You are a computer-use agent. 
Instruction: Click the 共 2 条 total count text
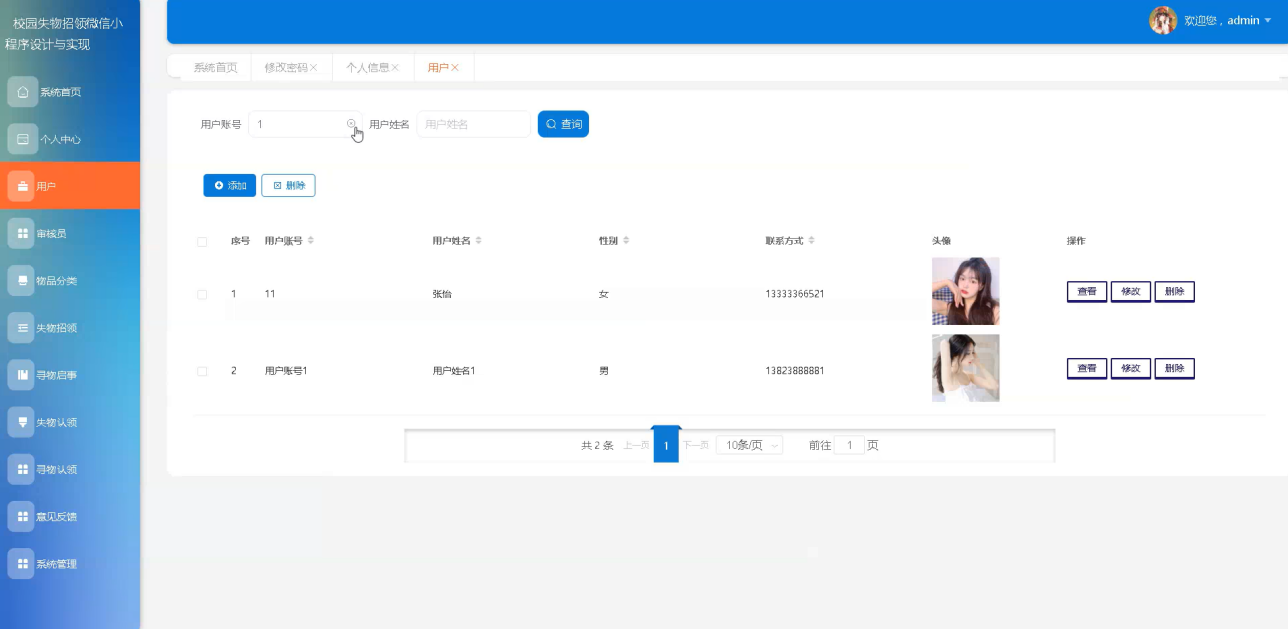(x=597, y=446)
